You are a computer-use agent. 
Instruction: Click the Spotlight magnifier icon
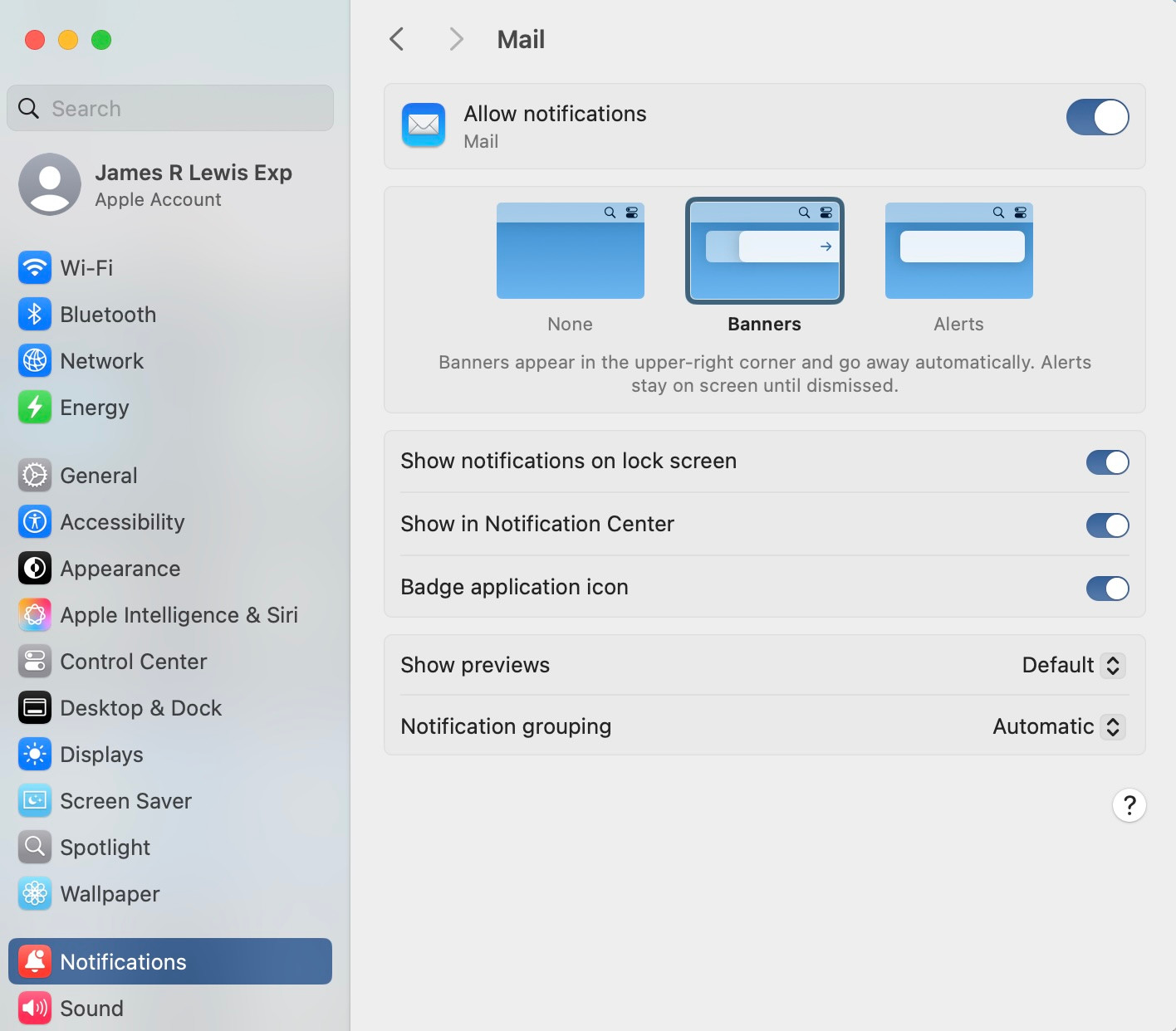tap(35, 848)
